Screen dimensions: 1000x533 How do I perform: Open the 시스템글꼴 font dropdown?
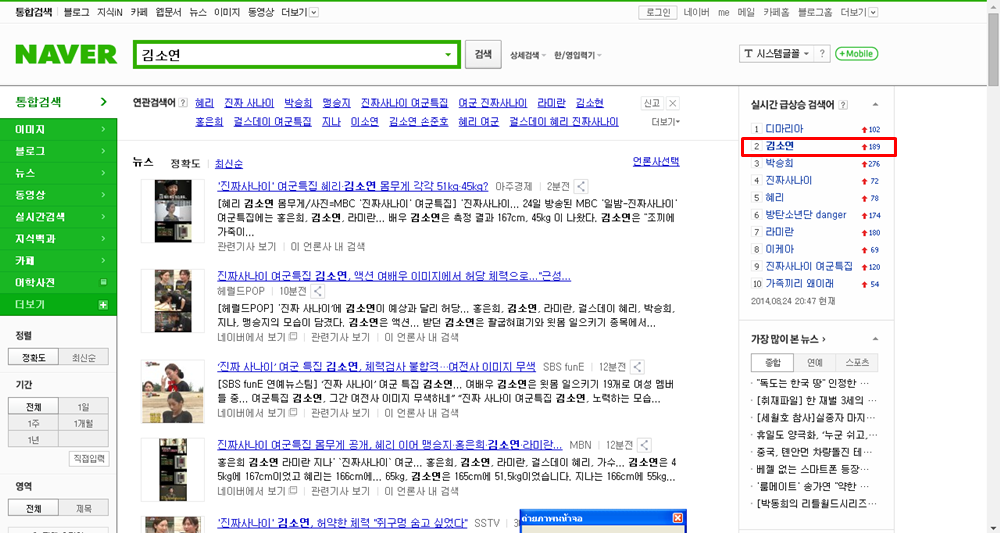776,54
